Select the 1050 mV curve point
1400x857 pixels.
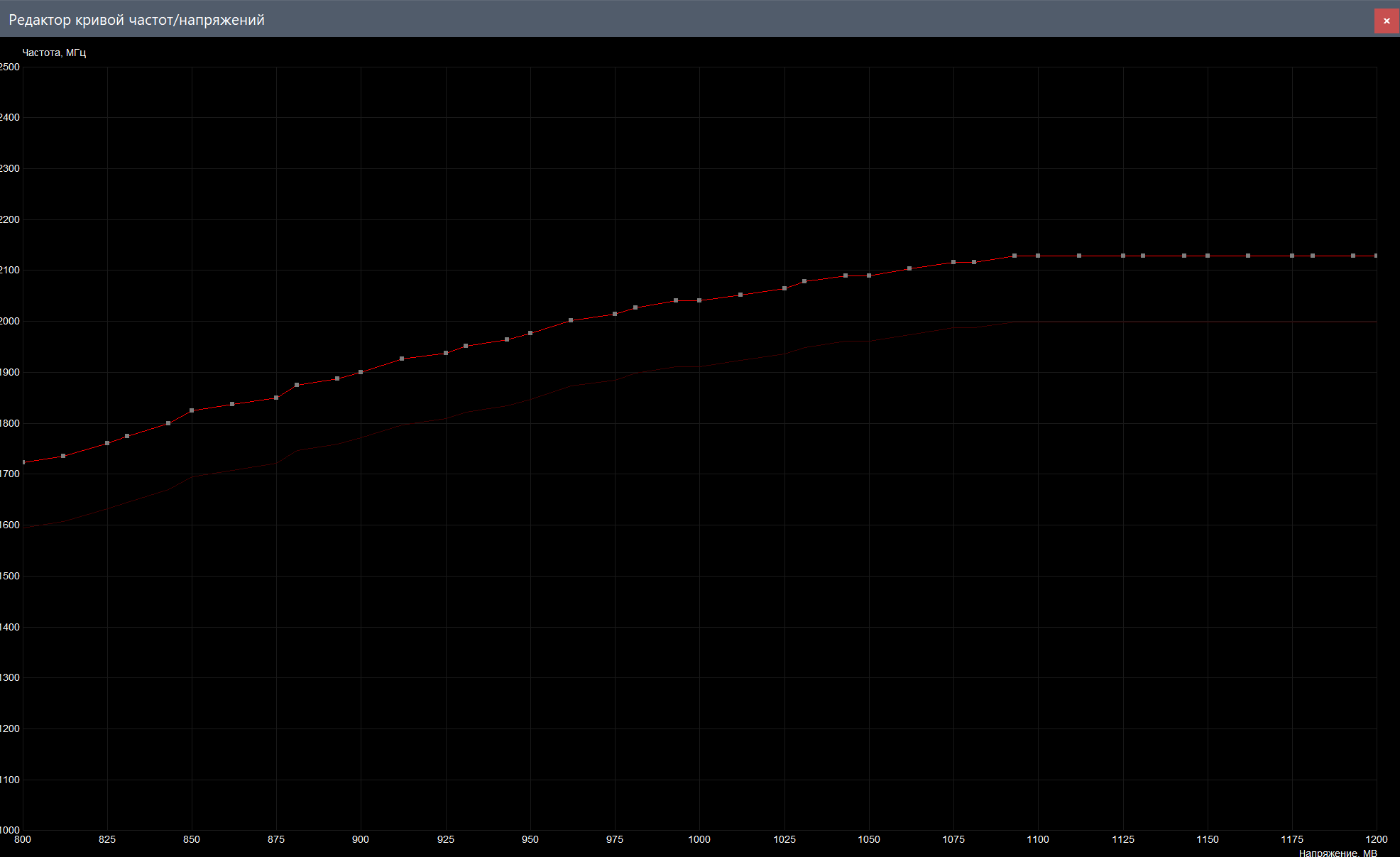tap(869, 275)
